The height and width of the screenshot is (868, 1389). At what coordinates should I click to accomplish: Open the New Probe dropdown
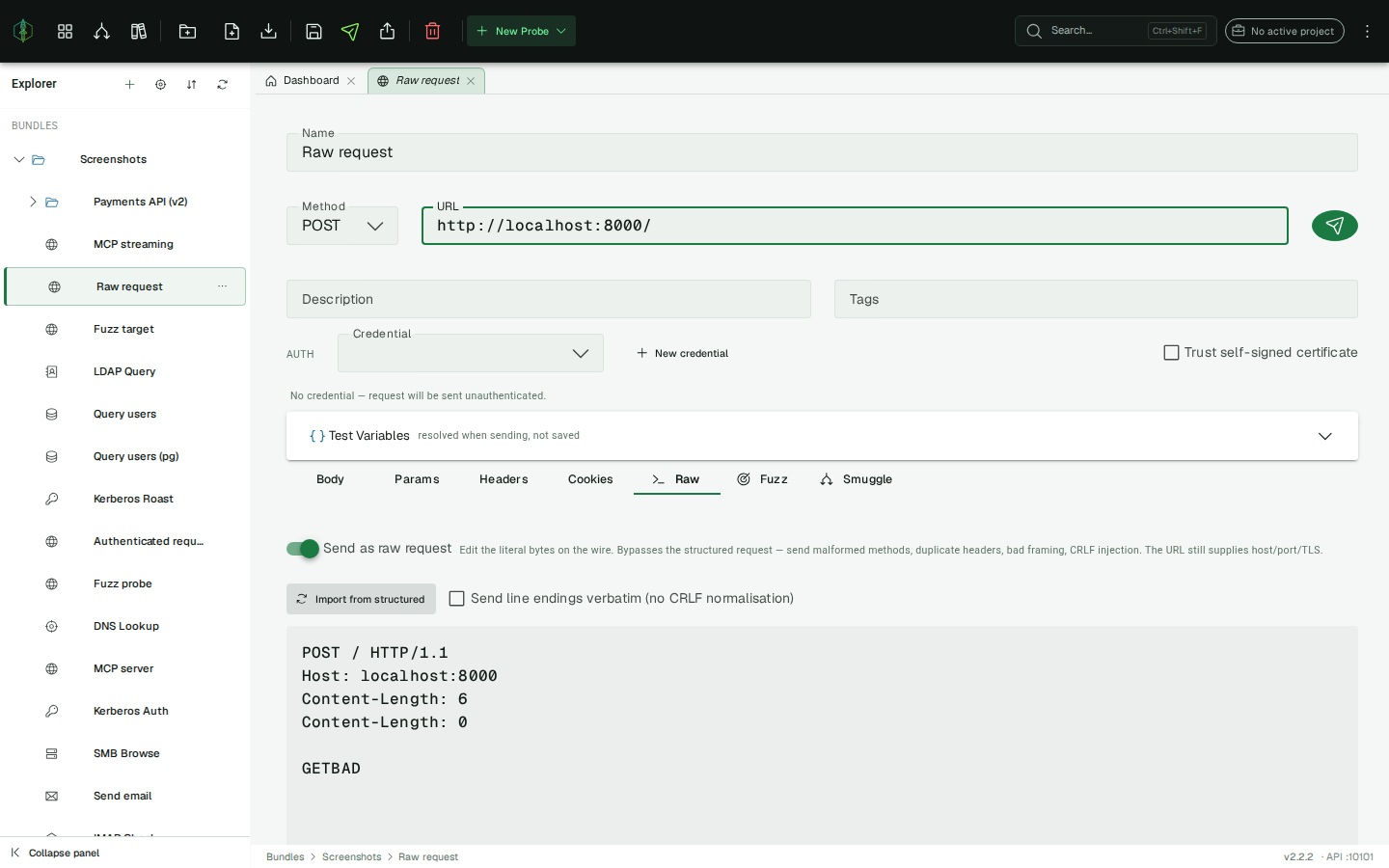(x=521, y=31)
